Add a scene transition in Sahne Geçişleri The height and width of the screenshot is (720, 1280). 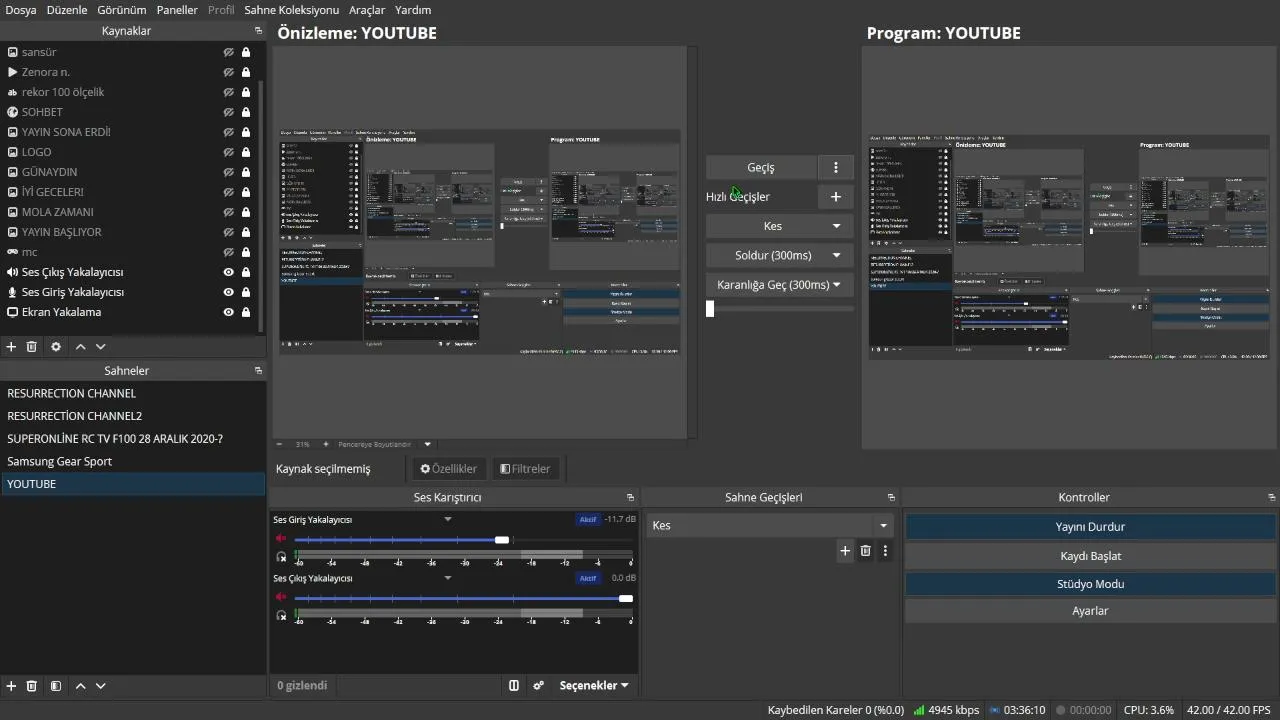[x=845, y=550]
